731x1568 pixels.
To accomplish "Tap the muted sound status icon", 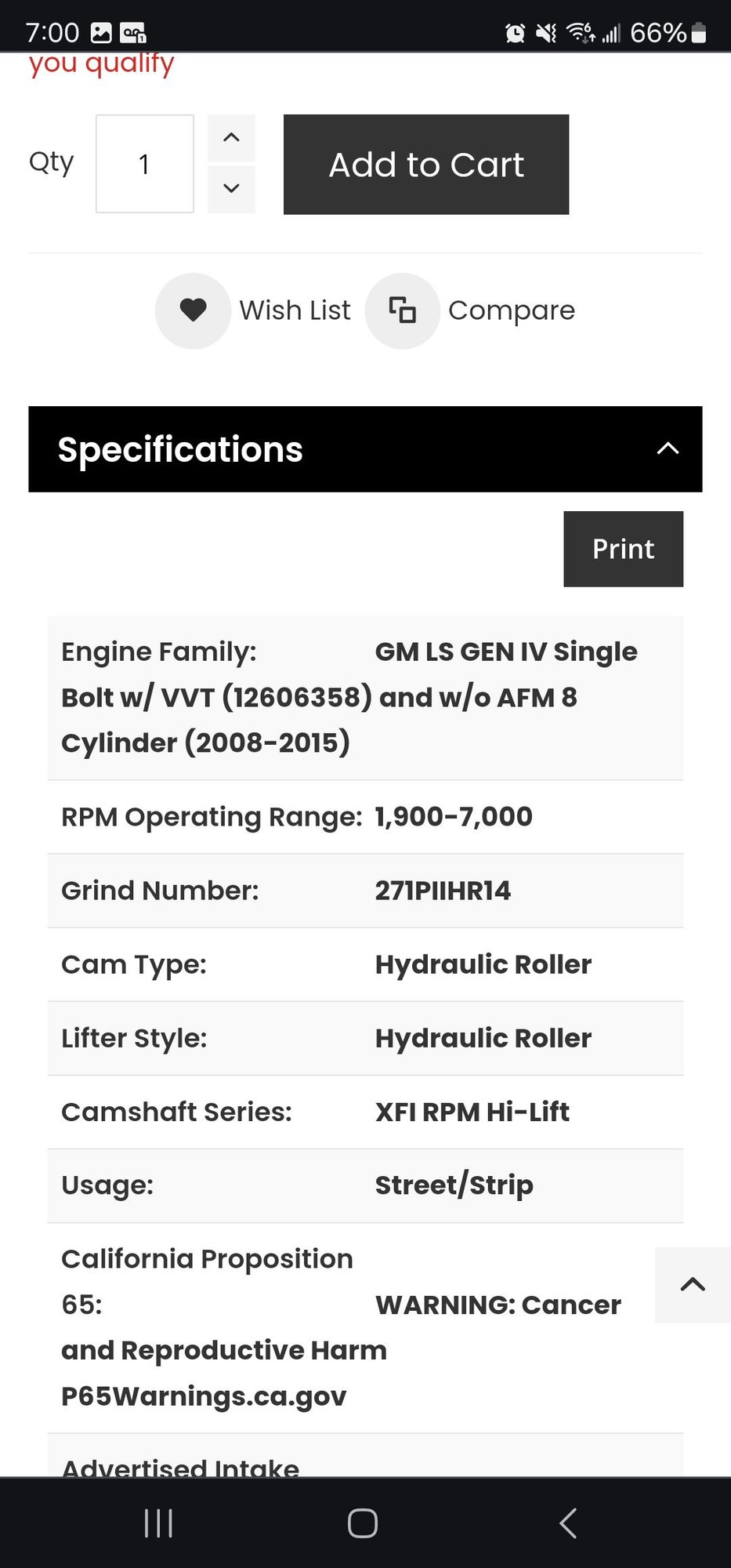I will (x=546, y=33).
